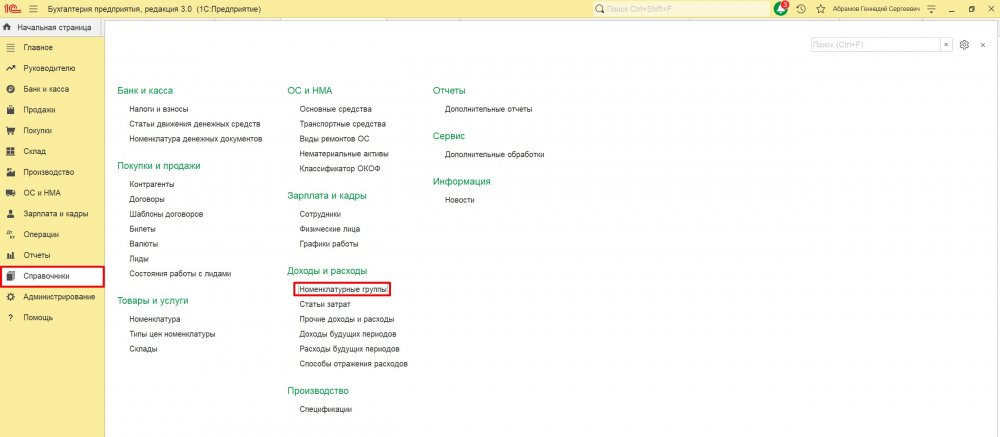This screenshot has width=1000, height=437.
Task: Open the Помощь question mark icon
Action: click(x=10, y=318)
